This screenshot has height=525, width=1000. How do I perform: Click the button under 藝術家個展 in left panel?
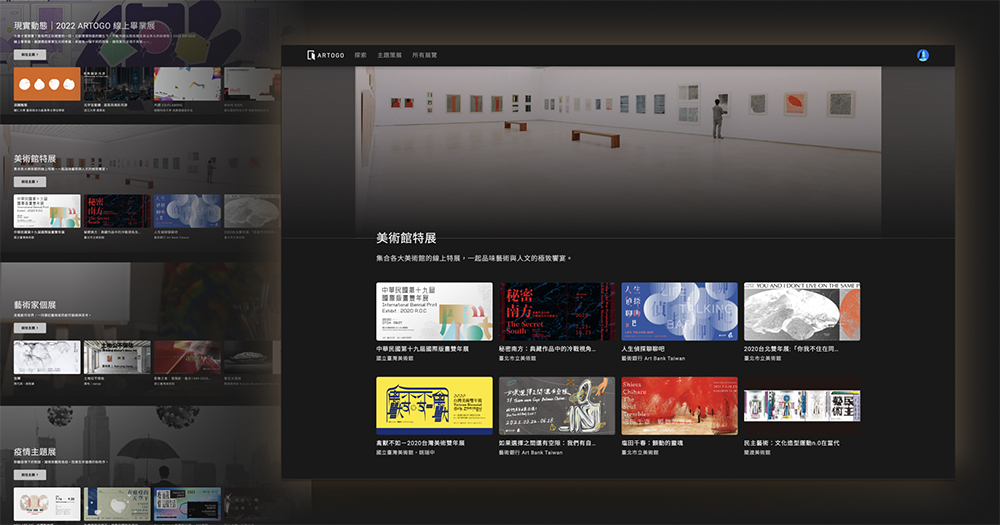28,327
